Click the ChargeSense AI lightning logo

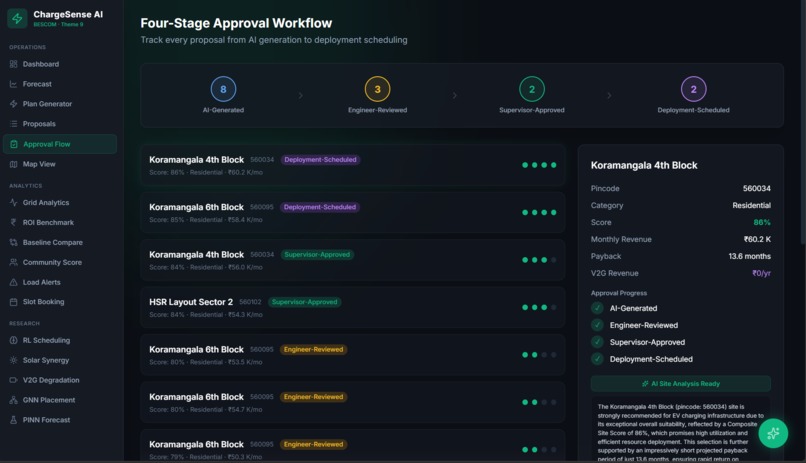pos(17,18)
